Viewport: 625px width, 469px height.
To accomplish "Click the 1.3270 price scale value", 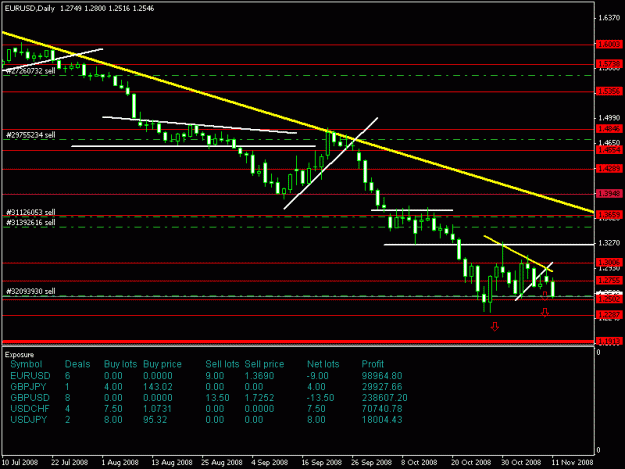I will tap(609, 243).
